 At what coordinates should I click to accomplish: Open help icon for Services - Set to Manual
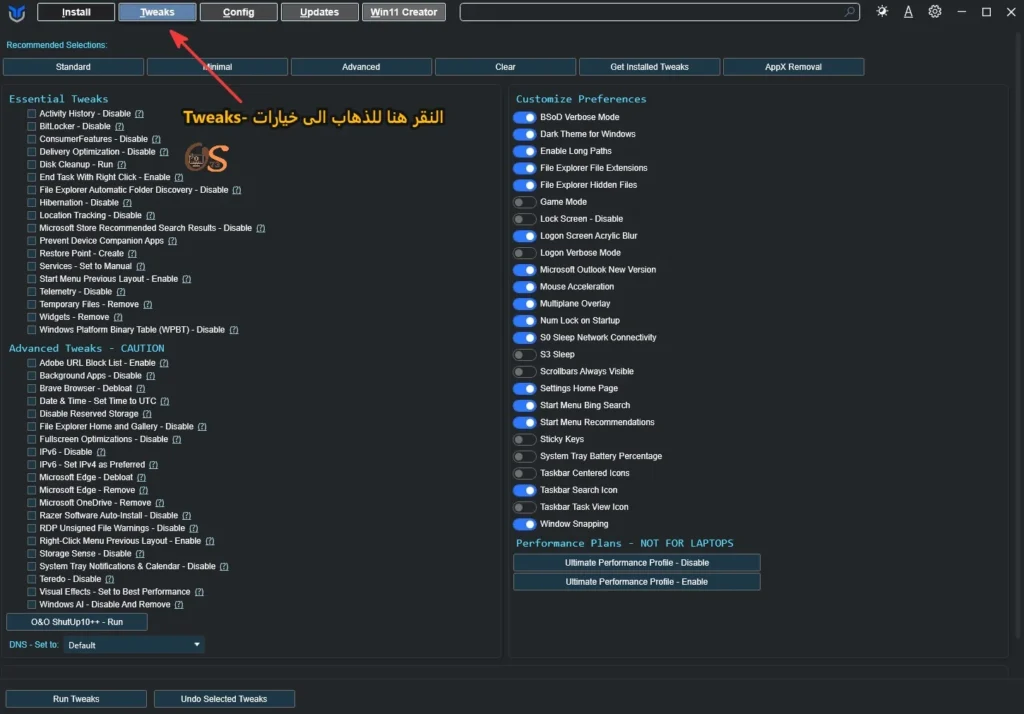click(141, 267)
